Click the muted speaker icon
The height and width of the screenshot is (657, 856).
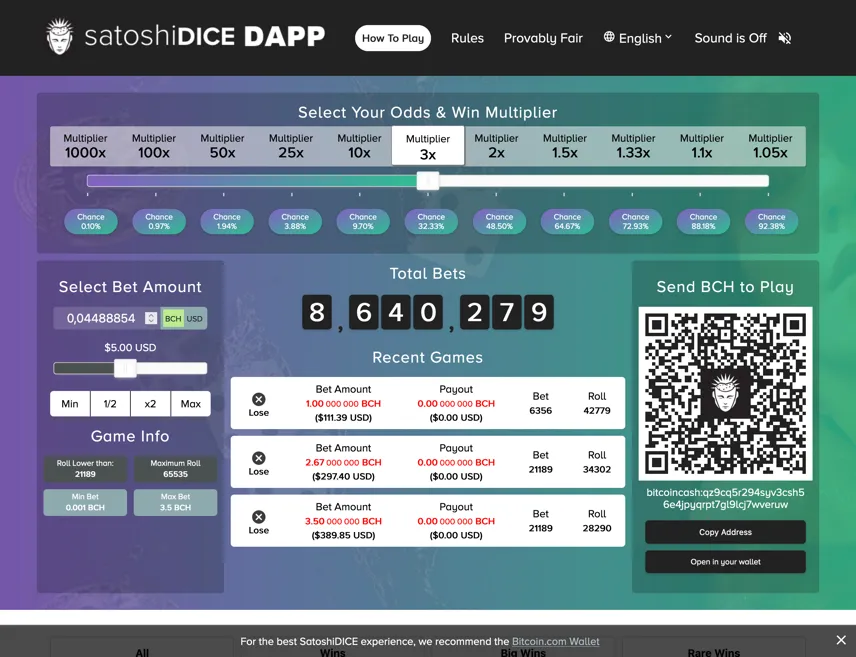pyautogui.click(x=784, y=38)
